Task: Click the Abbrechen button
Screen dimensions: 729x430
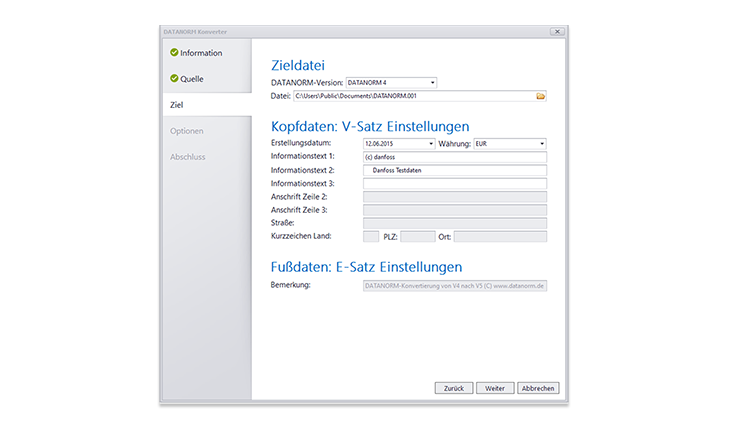Action: tap(538, 388)
